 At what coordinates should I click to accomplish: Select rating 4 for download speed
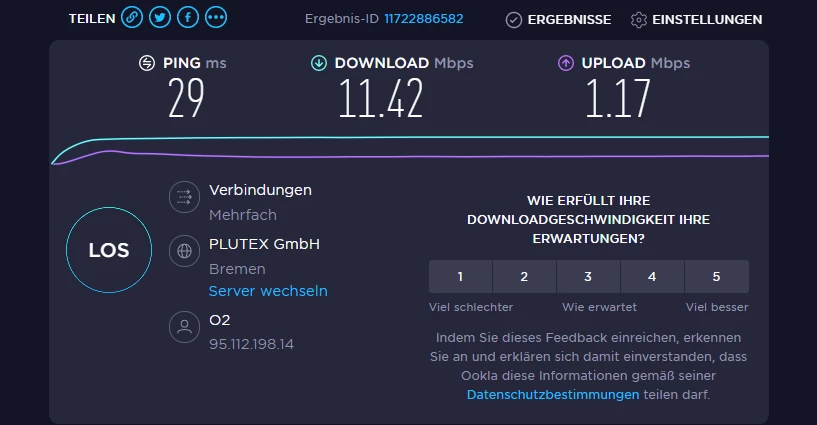click(x=652, y=277)
